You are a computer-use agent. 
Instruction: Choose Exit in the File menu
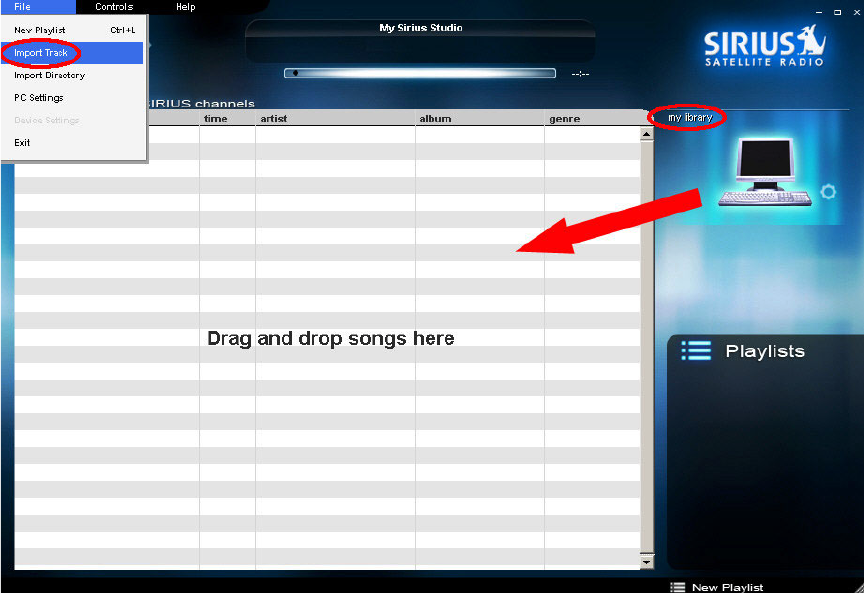click(72, 142)
